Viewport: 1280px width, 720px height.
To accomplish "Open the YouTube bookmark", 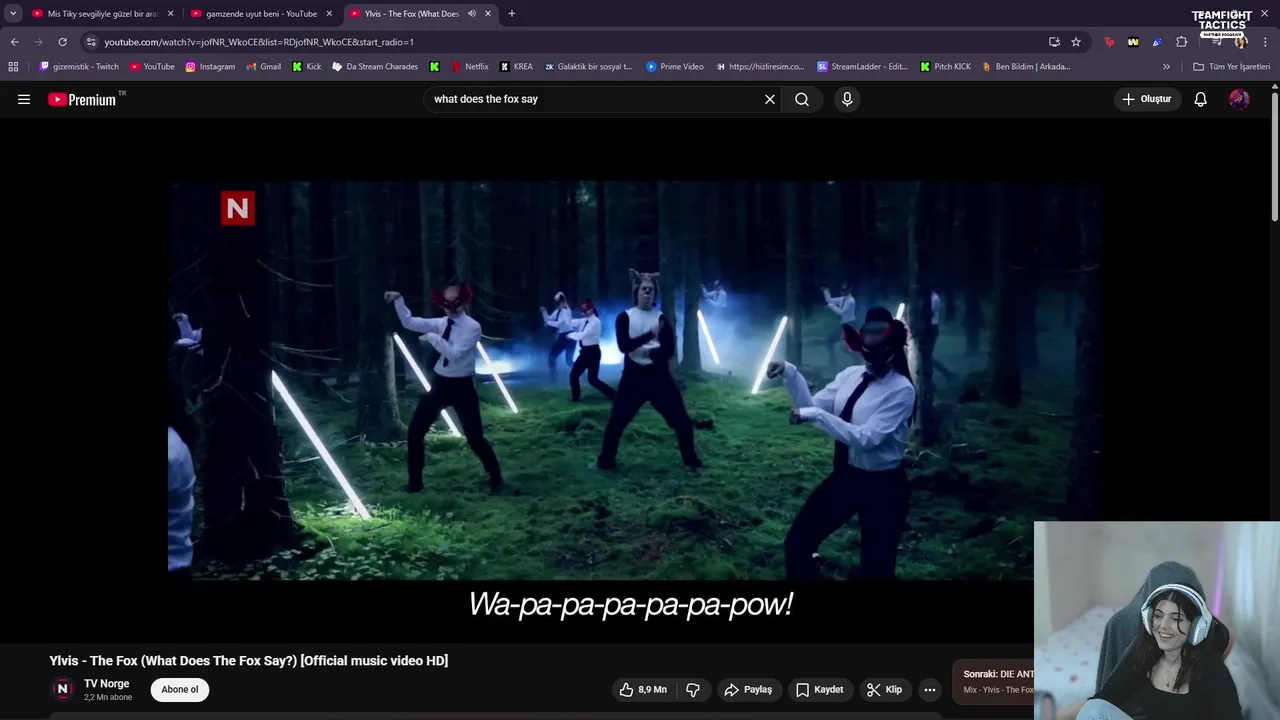I will coord(152,67).
